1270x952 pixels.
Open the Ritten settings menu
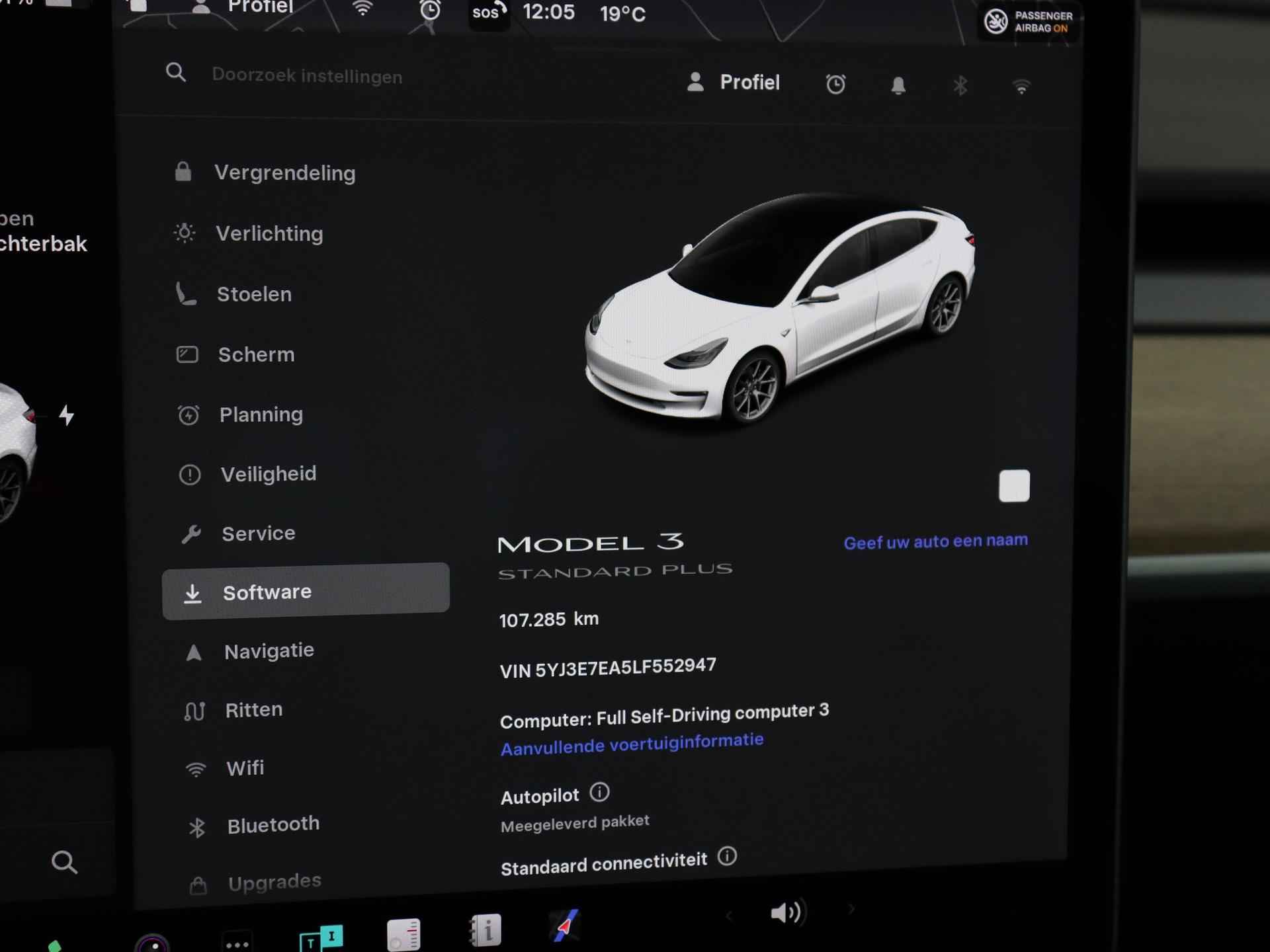[x=253, y=710]
